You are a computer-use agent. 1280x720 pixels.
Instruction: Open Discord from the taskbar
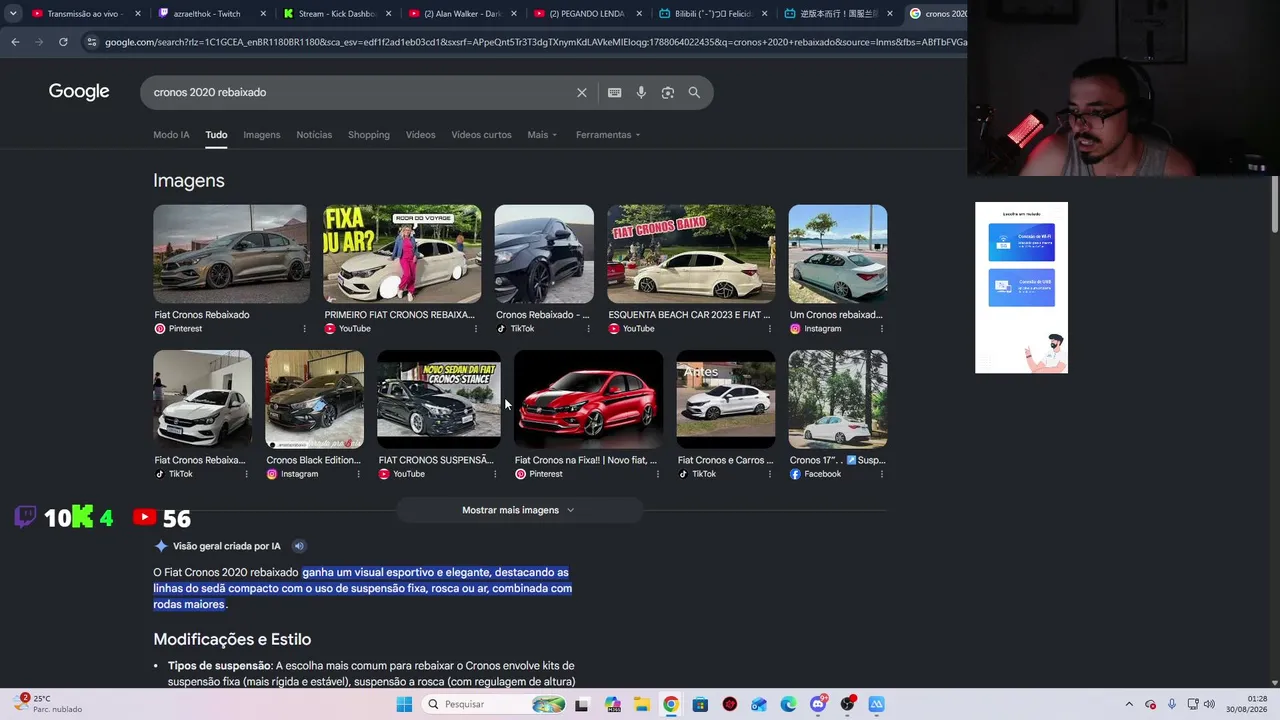coord(818,704)
